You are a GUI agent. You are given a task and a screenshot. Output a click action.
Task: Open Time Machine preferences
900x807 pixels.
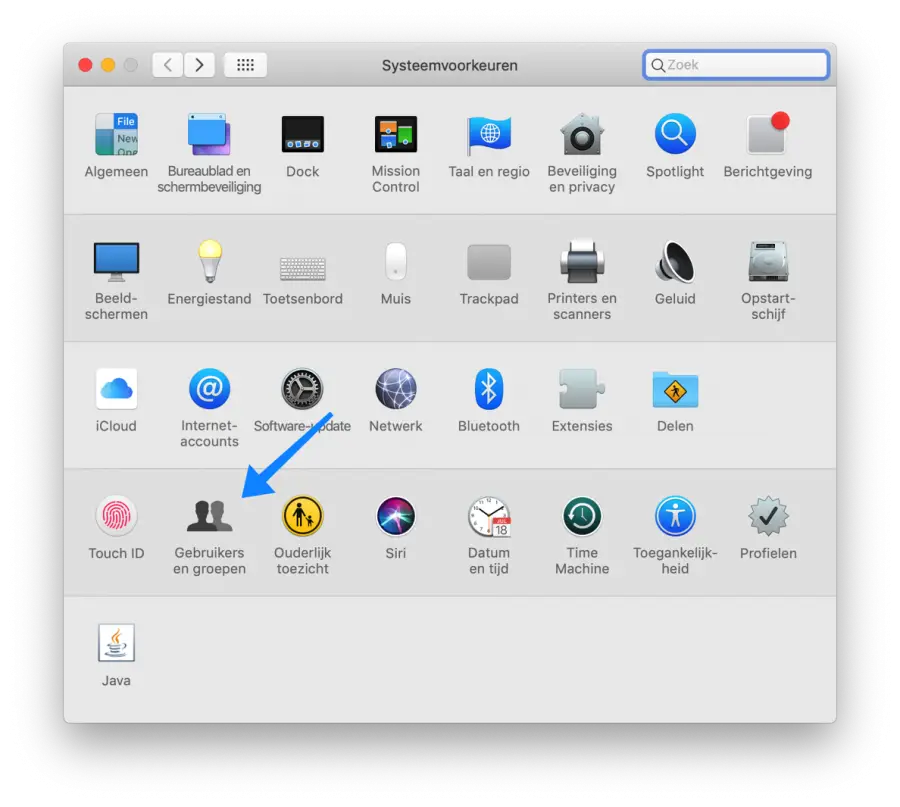[582, 516]
